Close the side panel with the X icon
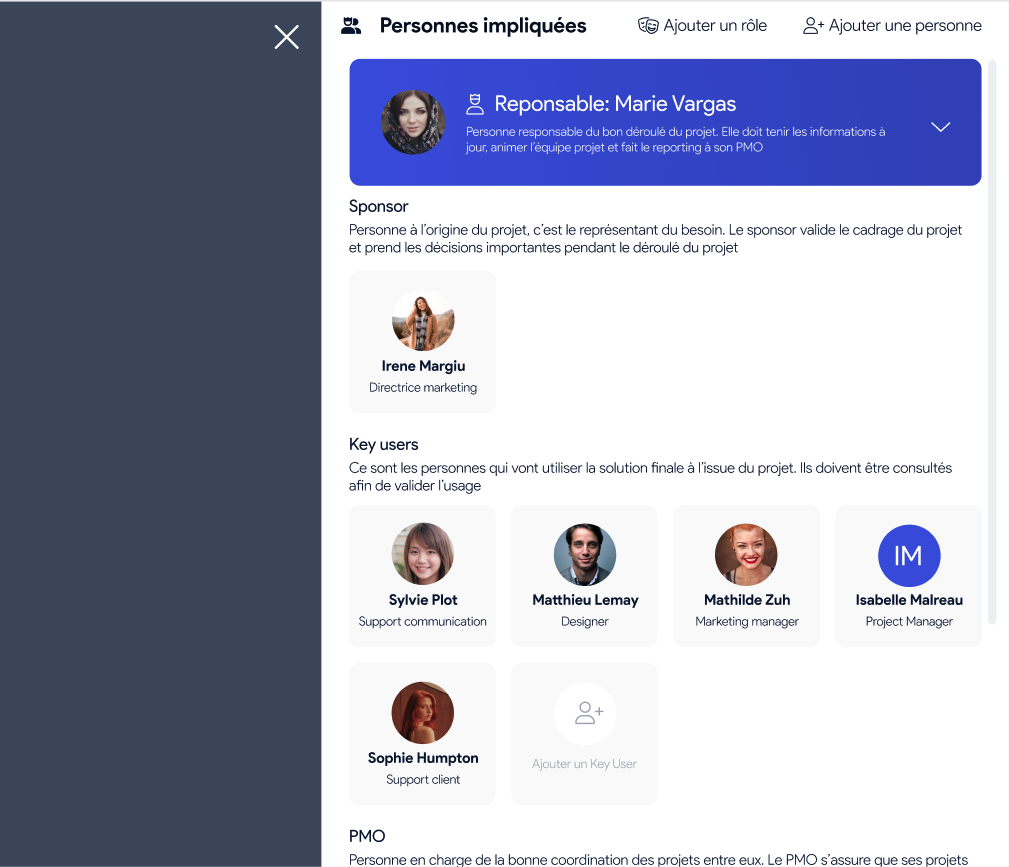Screen dimensions: 1009x867 pos(286,37)
